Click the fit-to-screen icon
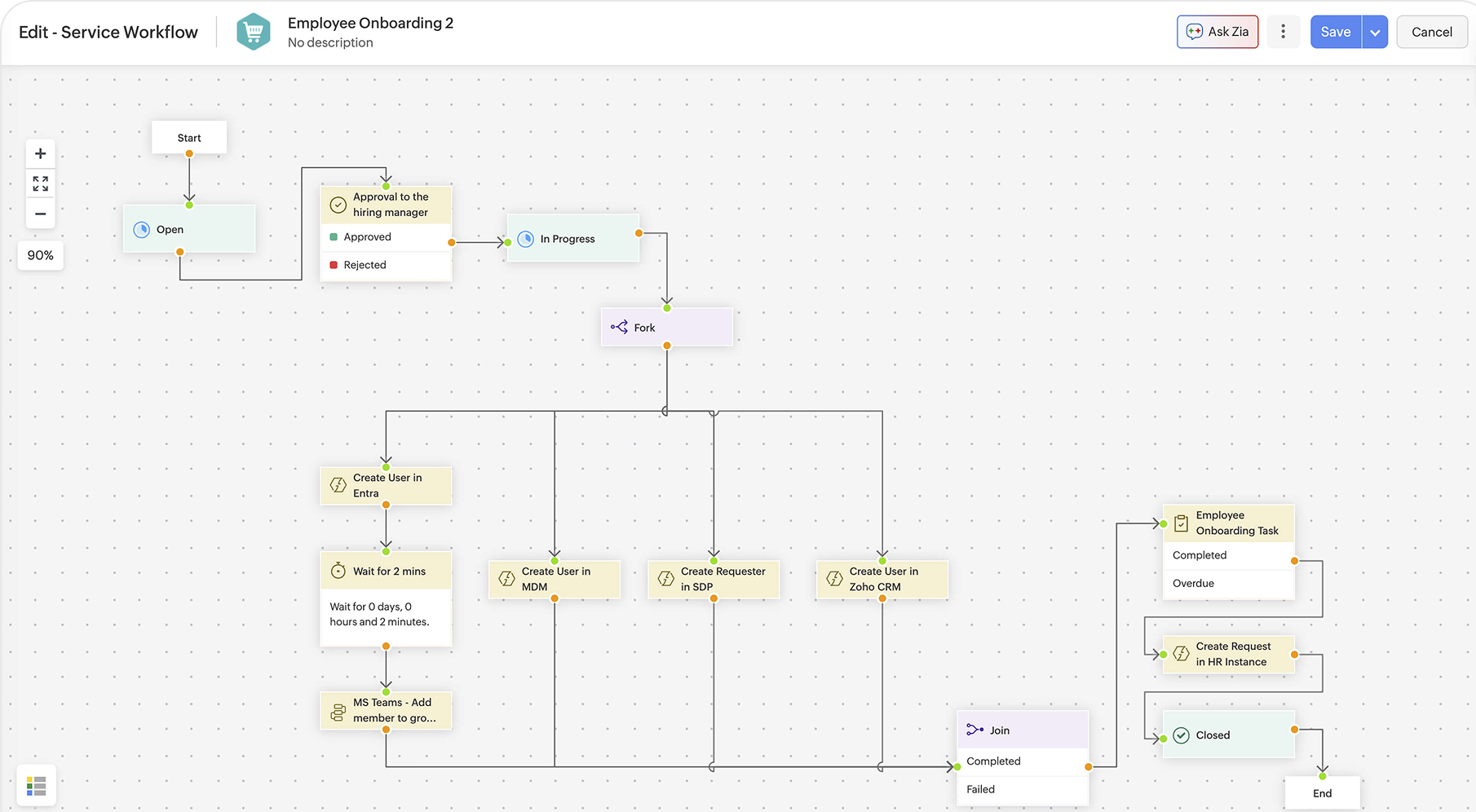Viewport: 1476px width, 812px height. click(x=40, y=183)
